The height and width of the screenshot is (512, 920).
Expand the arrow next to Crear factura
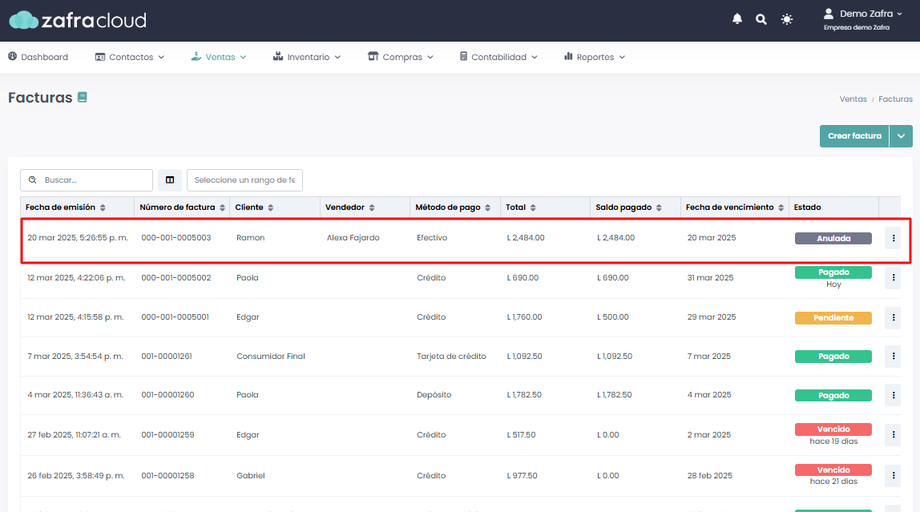(901, 136)
